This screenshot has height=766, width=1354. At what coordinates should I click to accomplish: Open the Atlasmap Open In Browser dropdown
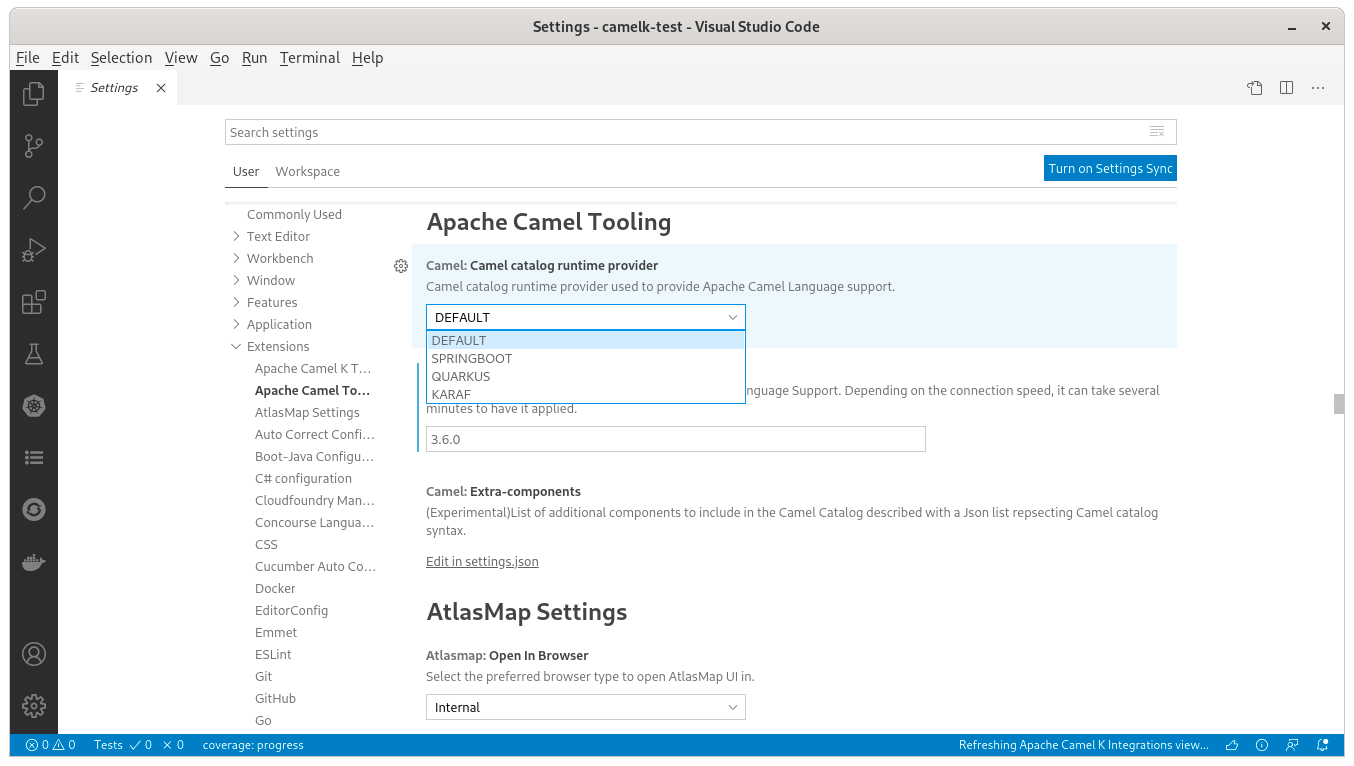tap(585, 707)
